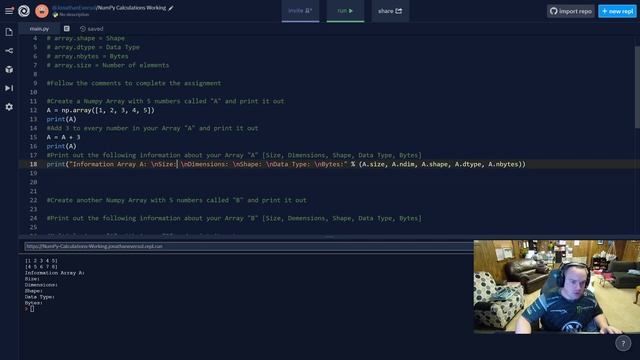
Task: Click the webcam video overlay
Action: point(557,287)
